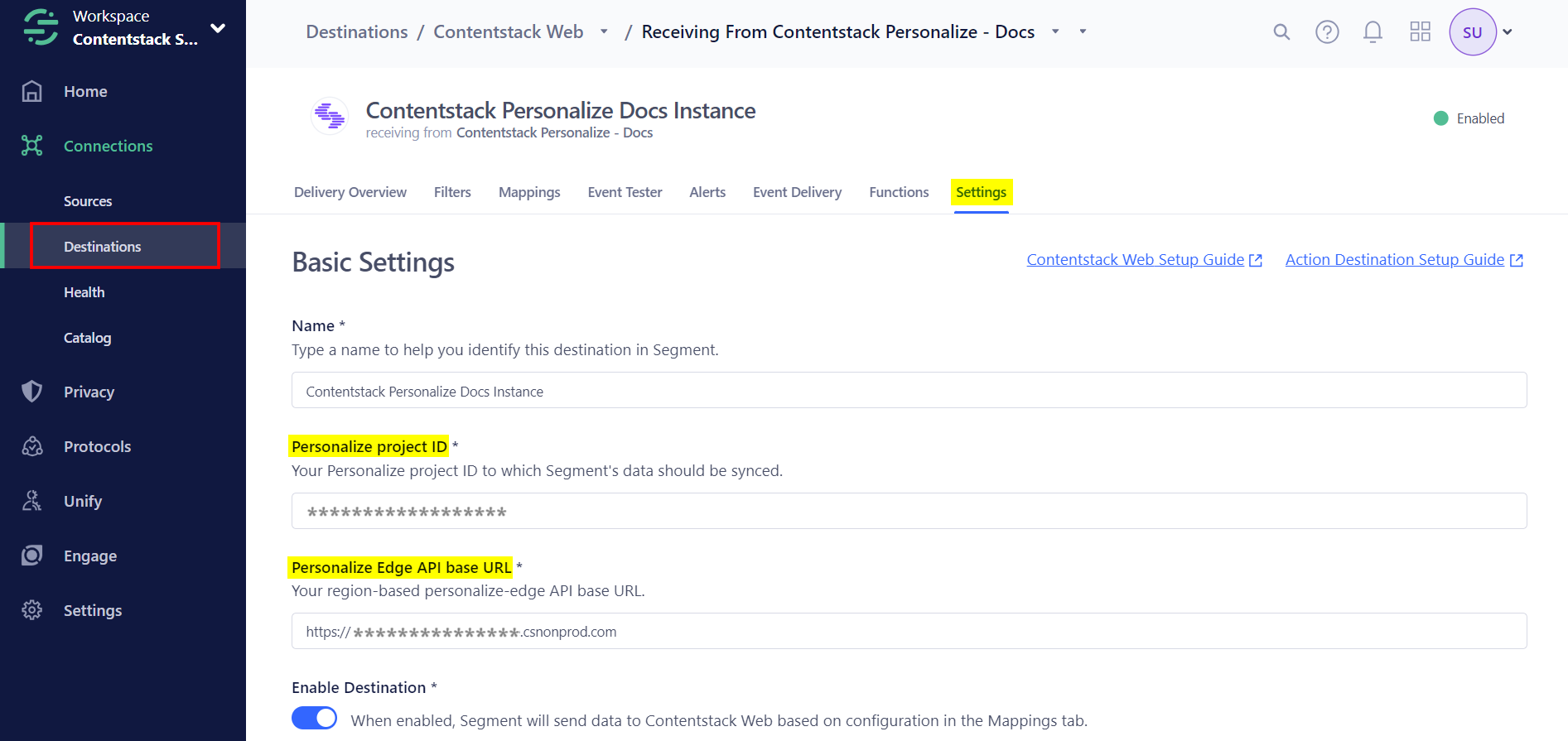
Task: Open Sources in the sidebar
Action: coord(88,201)
